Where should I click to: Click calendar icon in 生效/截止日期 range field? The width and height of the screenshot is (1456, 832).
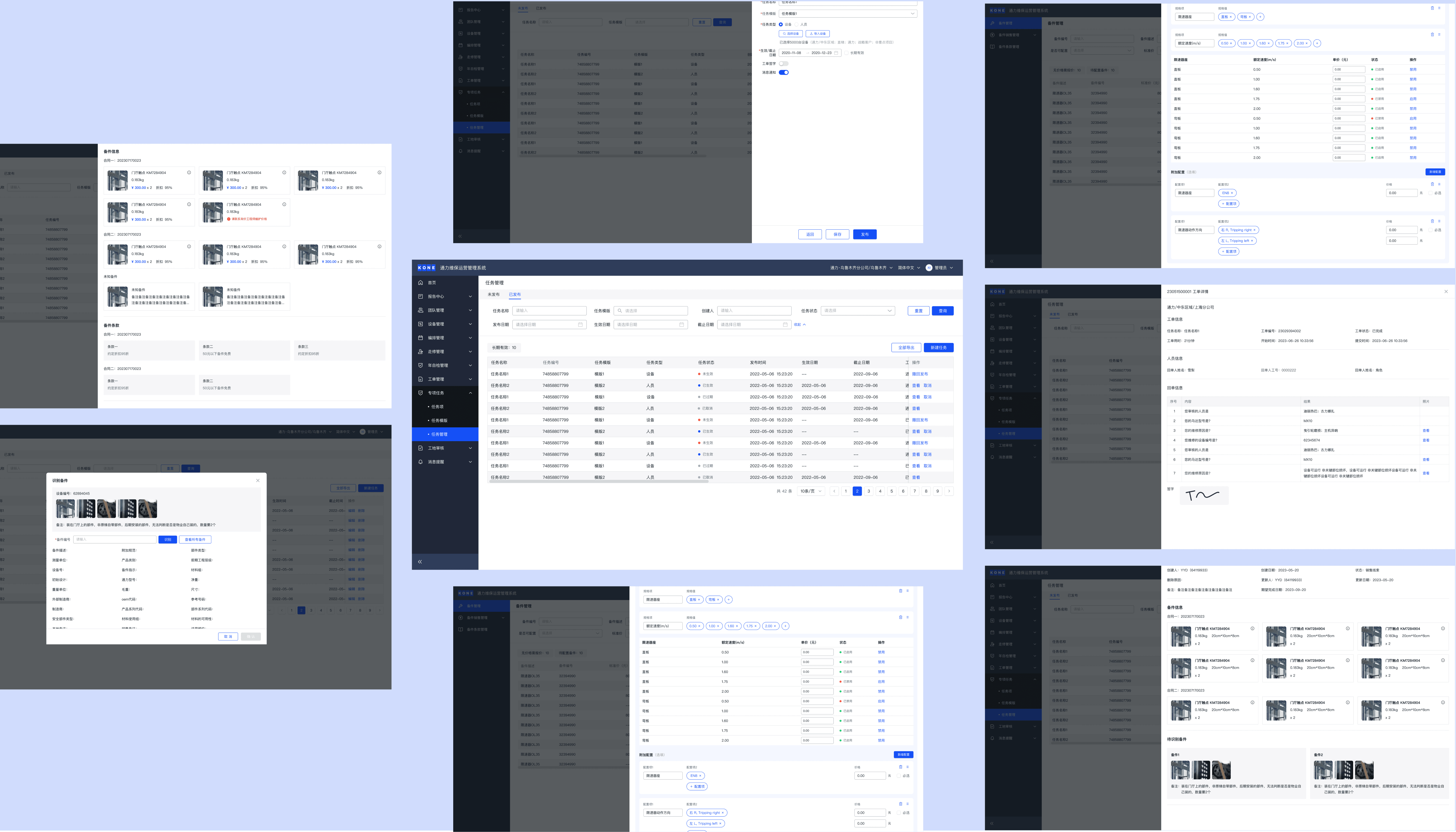pyautogui.click(x=836, y=53)
